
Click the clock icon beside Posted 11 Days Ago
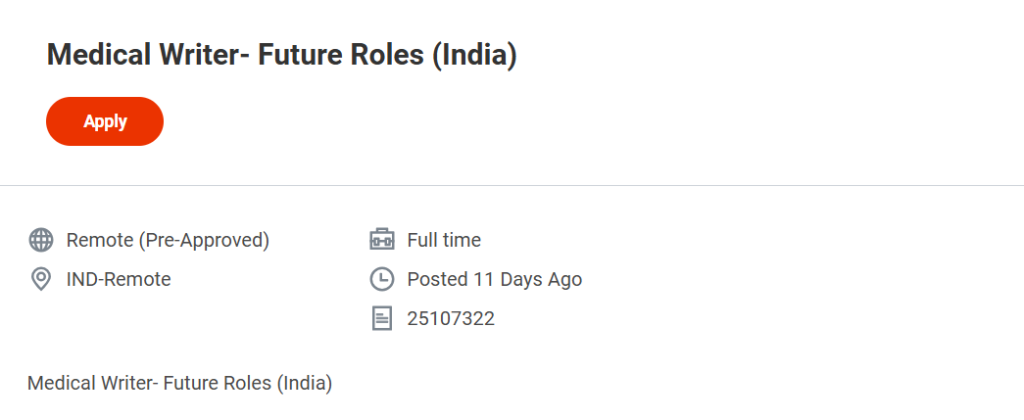point(382,280)
